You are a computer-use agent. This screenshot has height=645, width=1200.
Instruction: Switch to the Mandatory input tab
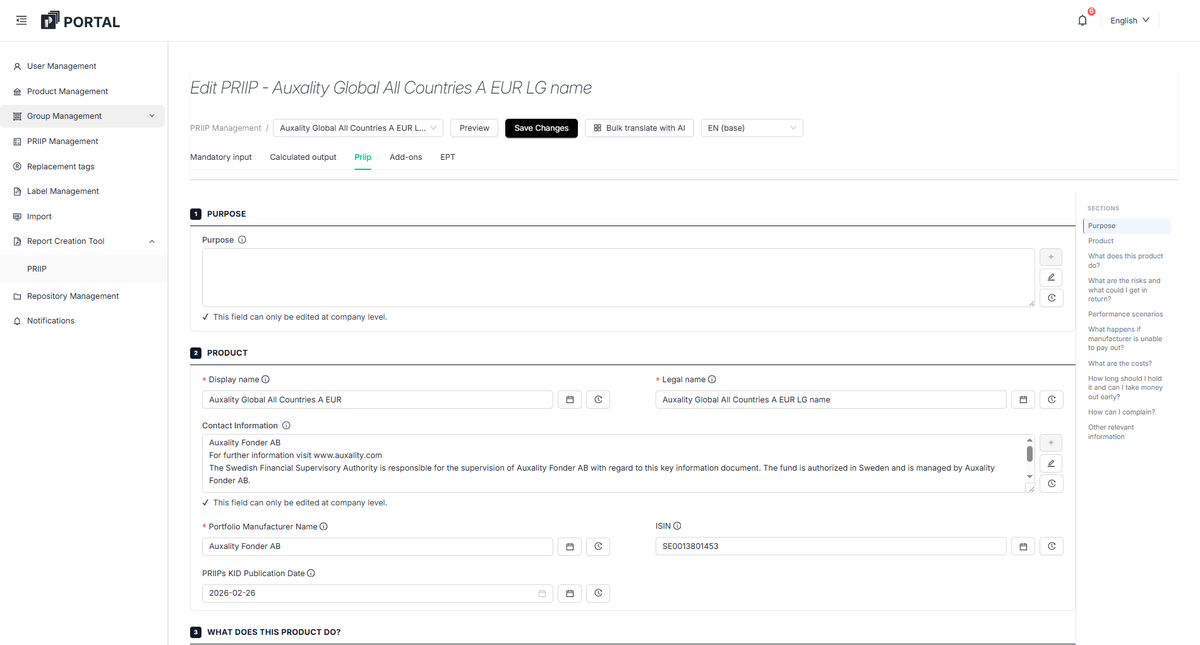click(221, 157)
